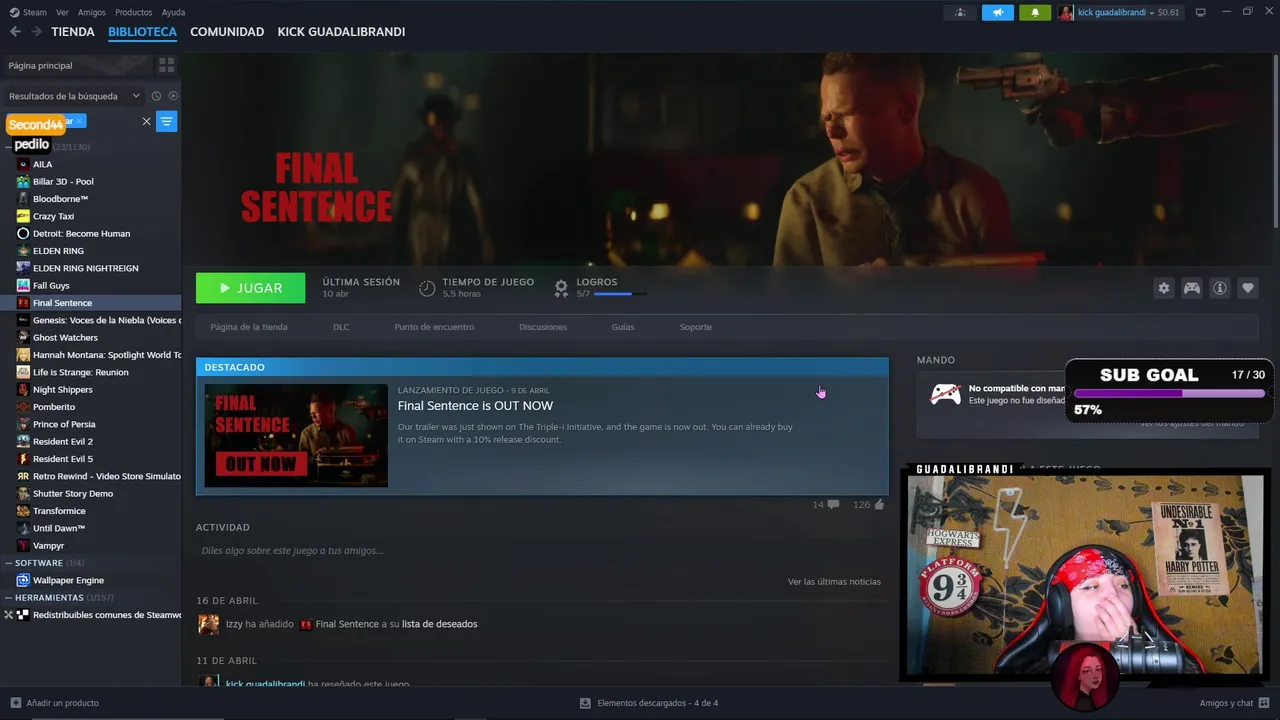Like the announcement with thumbs up

(879, 505)
